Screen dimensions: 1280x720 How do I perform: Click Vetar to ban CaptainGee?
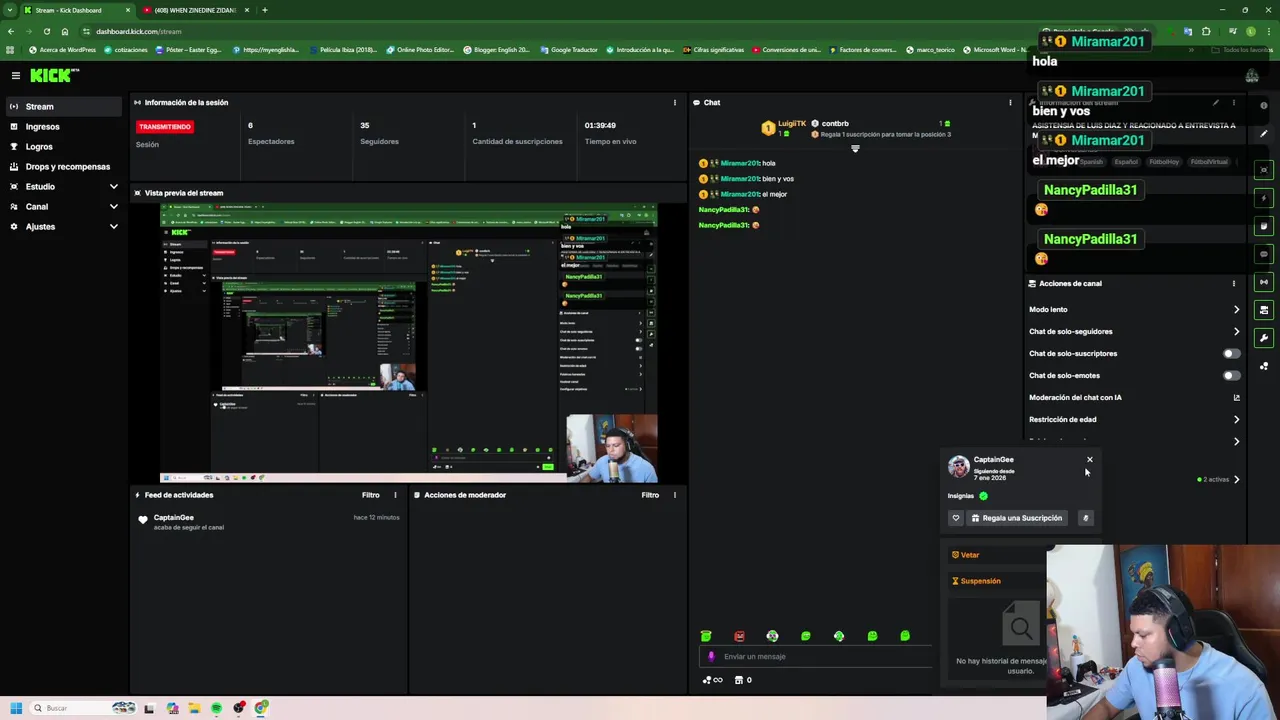966,555
